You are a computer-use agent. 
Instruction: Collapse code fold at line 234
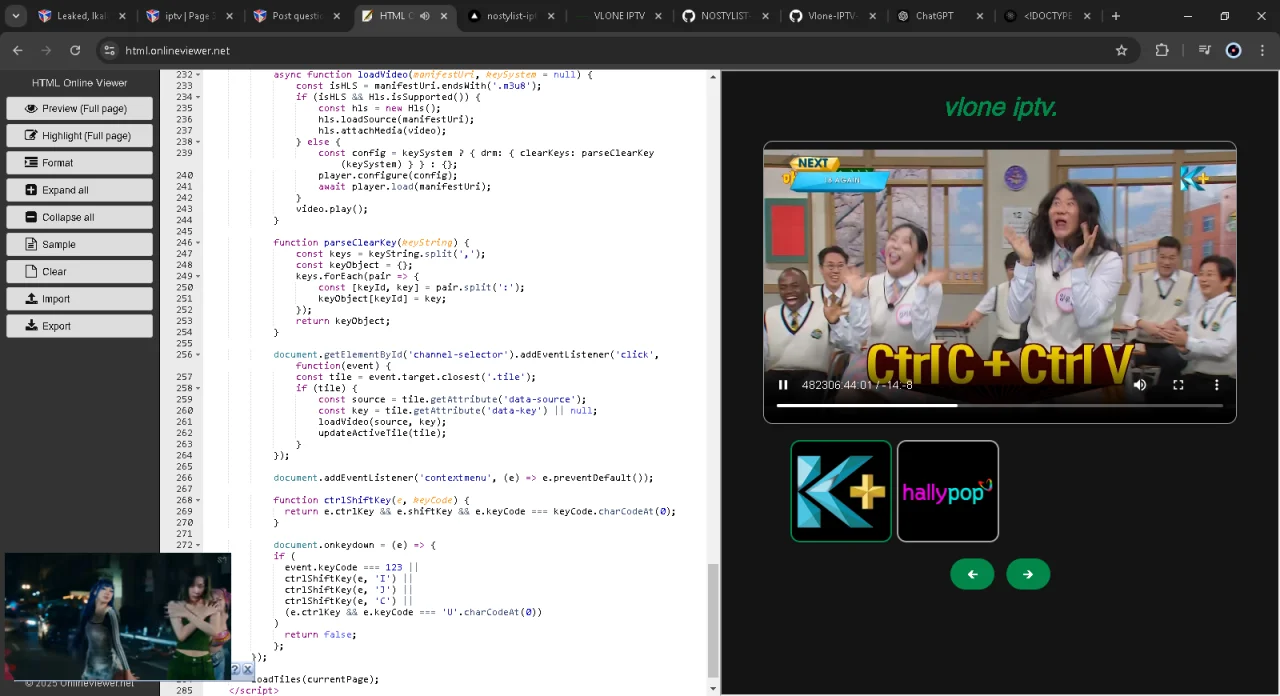point(198,97)
